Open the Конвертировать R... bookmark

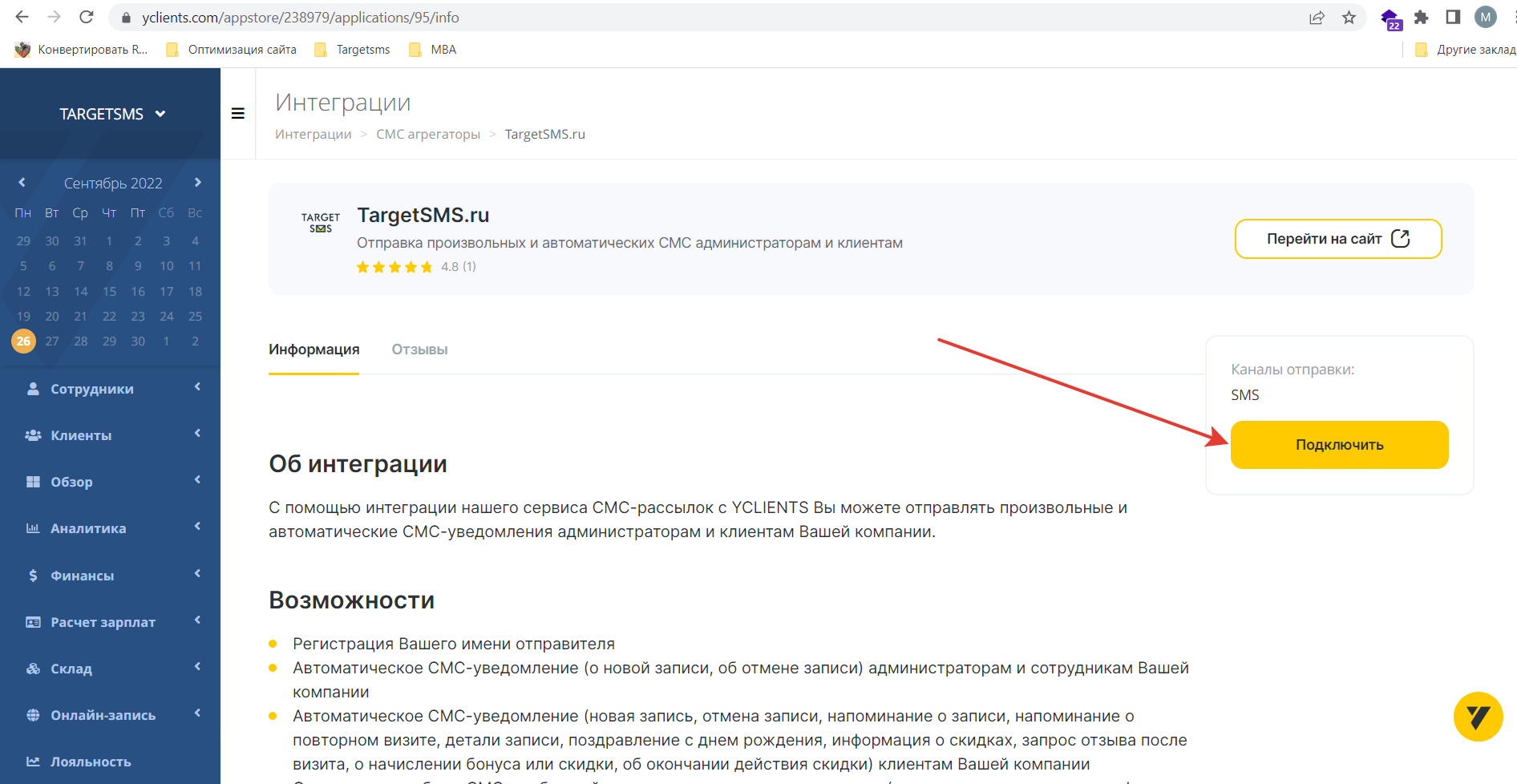click(81, 50)
